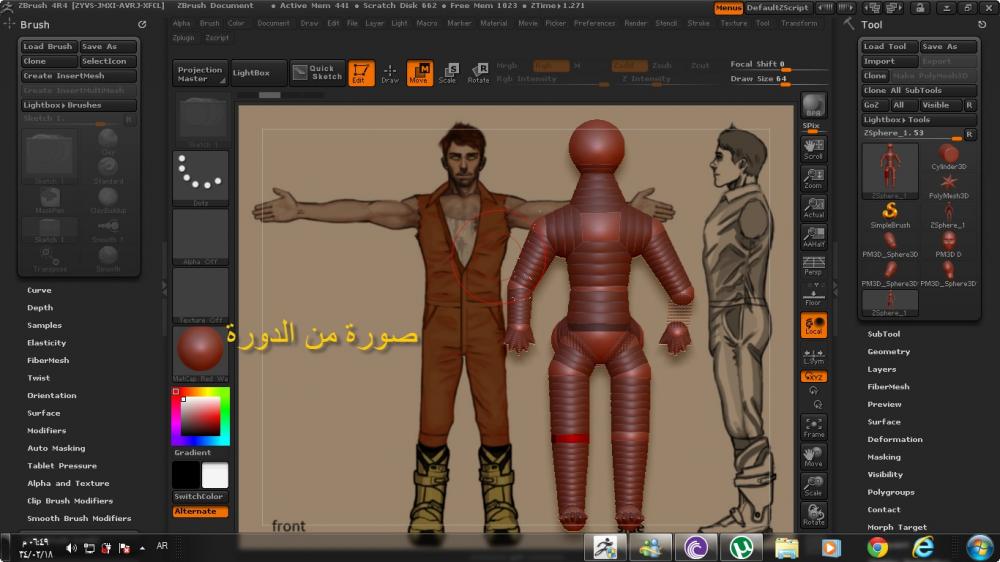Select the Rotate tool in the top toolbar
The width and height of the screenshot is (1000, 562).
[478, 72]
